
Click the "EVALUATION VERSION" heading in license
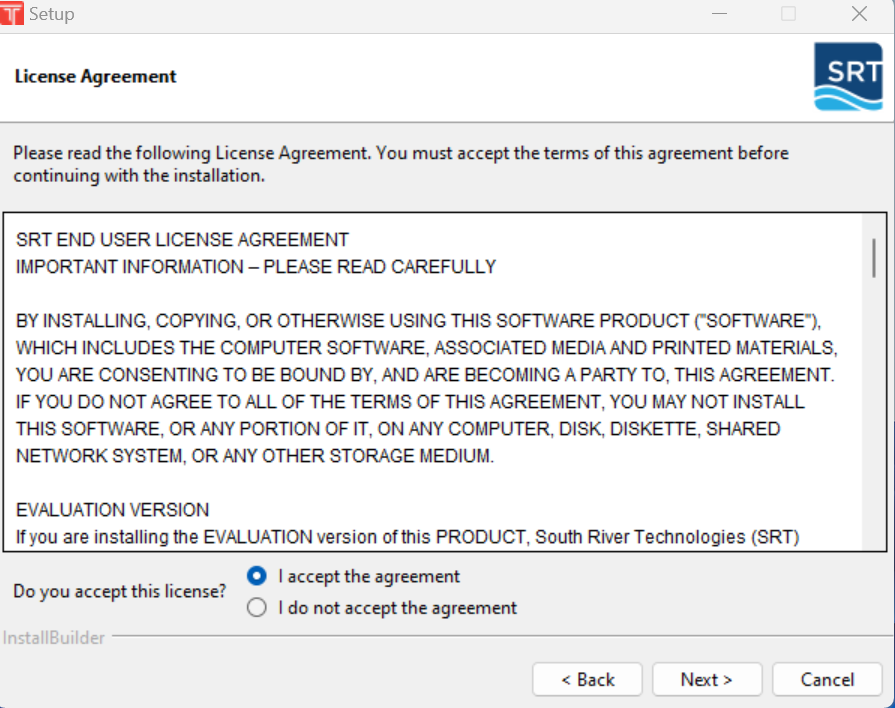click(x=113, y=510)
